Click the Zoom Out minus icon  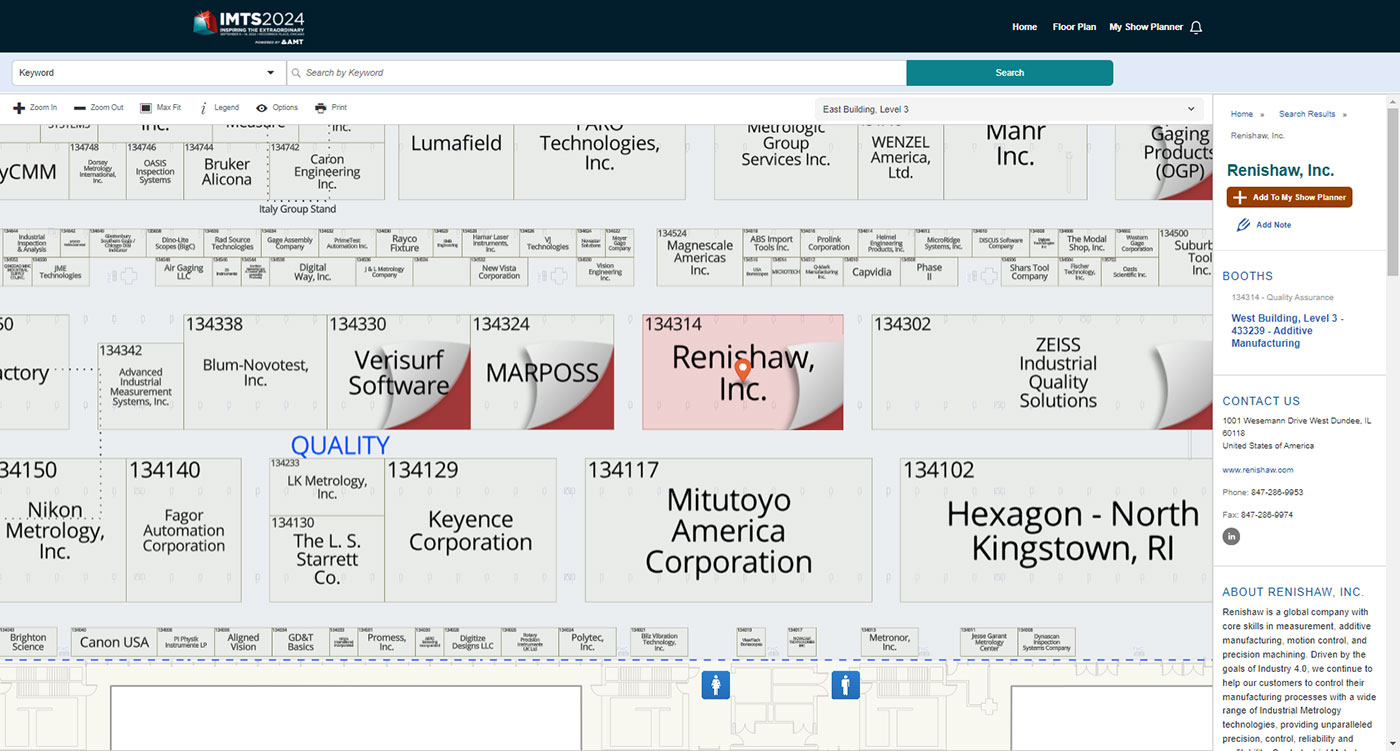80,108
